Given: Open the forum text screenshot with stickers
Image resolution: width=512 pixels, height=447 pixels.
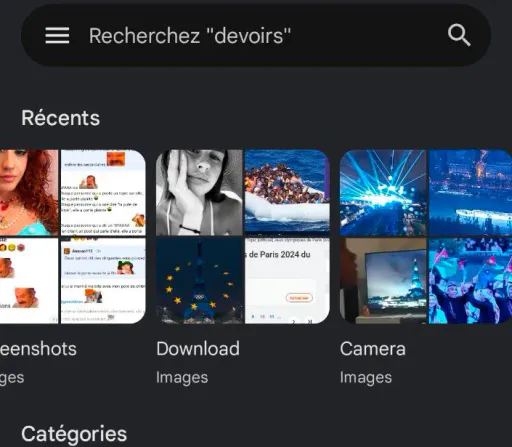Looking at the screenshot, I should (x=103, y=193).
